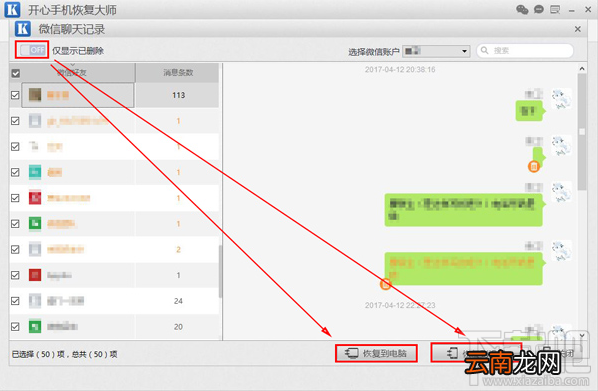Select the long green bubble with dark text
598x391 pixels.
(464, 210)
